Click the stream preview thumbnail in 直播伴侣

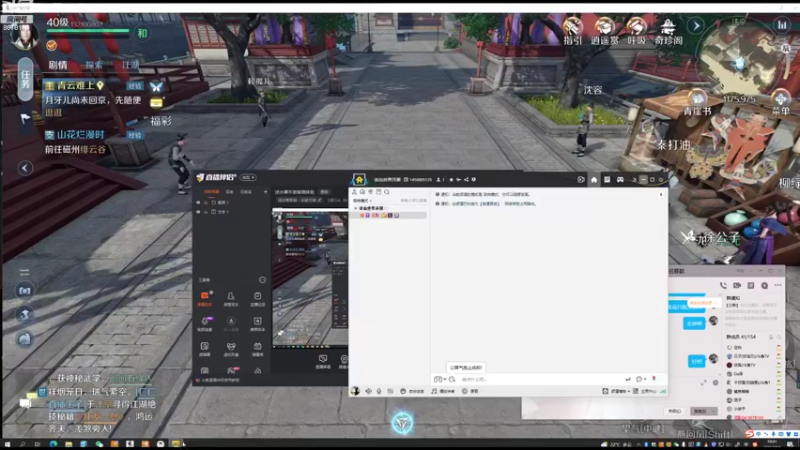(310, 278)
